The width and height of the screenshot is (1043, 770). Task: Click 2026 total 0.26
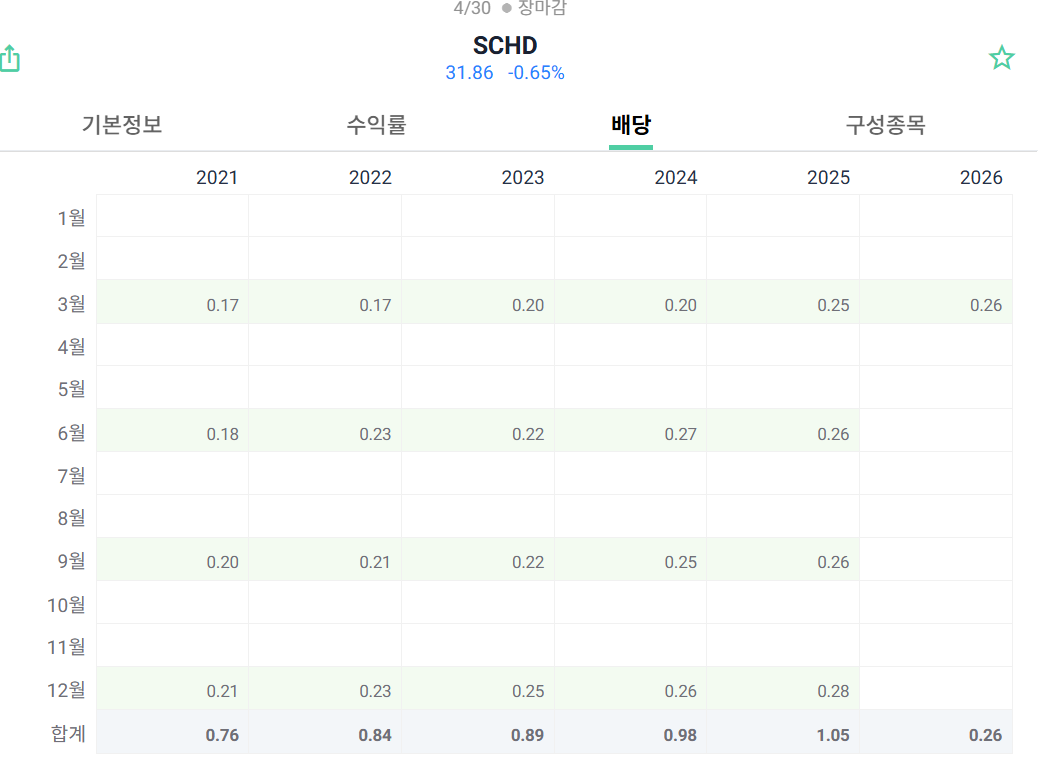tap(985, 735)
